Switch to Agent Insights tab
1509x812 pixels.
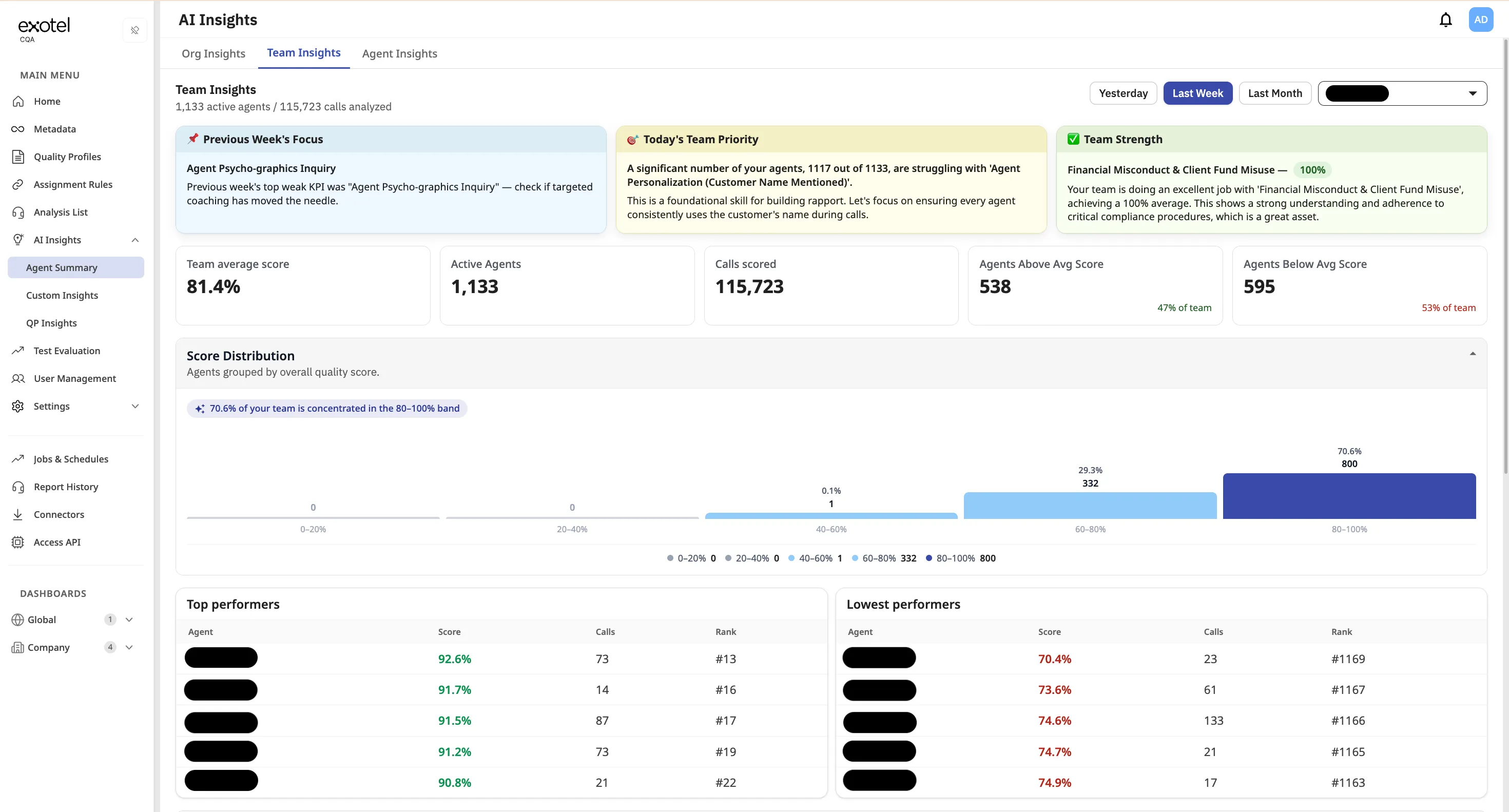point(399,53)
